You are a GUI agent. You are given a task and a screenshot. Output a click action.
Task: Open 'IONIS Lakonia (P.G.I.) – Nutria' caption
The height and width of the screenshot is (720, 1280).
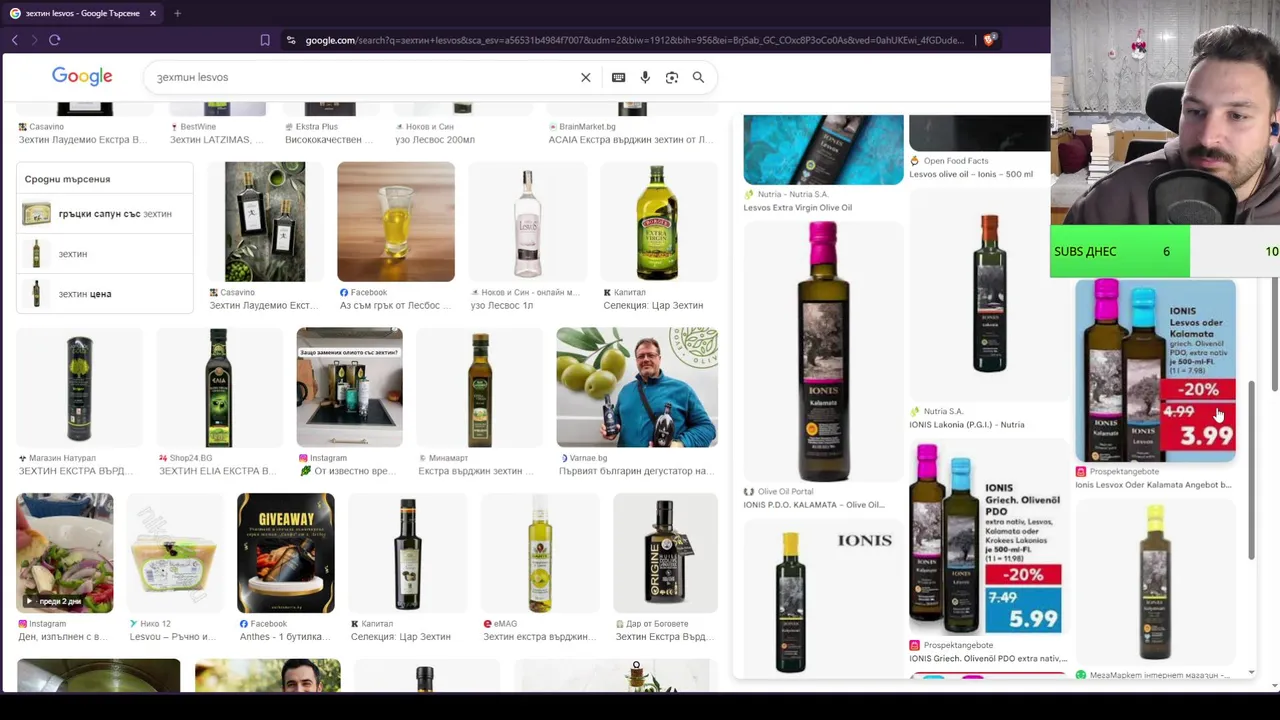(967, 425)
